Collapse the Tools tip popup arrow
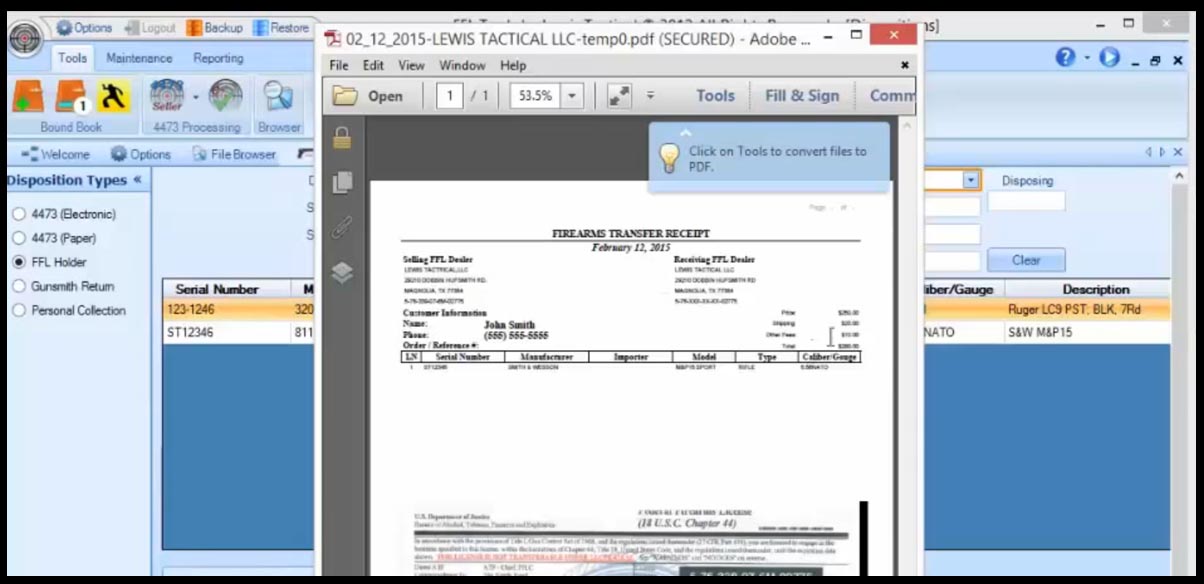This screenshot has height=584, width=1204. (x=685, y=132)
